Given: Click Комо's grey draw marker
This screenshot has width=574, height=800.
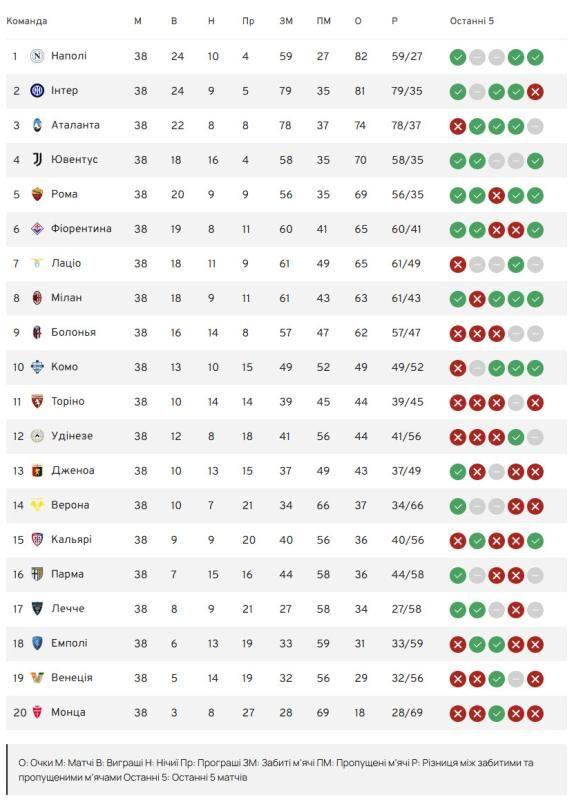Looking at the screenshot, I should [x=477, y=368].
